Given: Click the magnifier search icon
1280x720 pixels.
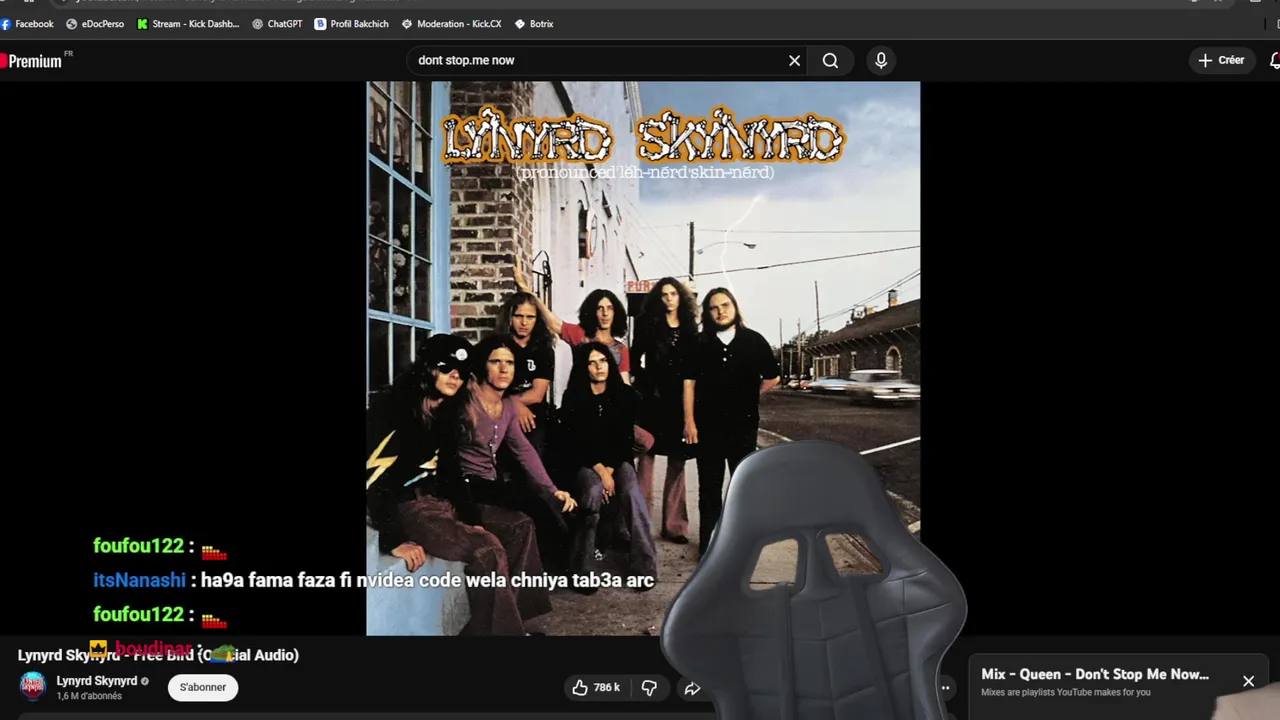Looking at the screenshot, I should [x=830, y=61].
